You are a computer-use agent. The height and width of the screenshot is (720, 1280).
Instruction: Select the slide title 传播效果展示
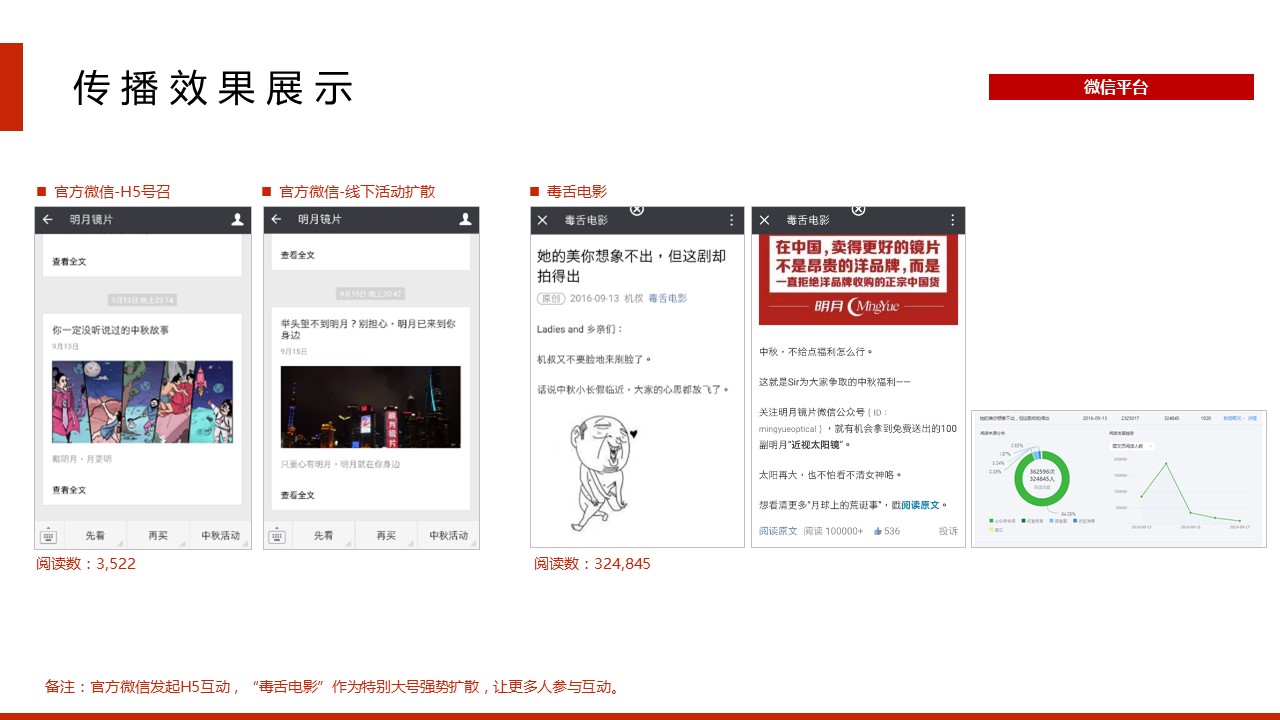[x=214, y=88]
